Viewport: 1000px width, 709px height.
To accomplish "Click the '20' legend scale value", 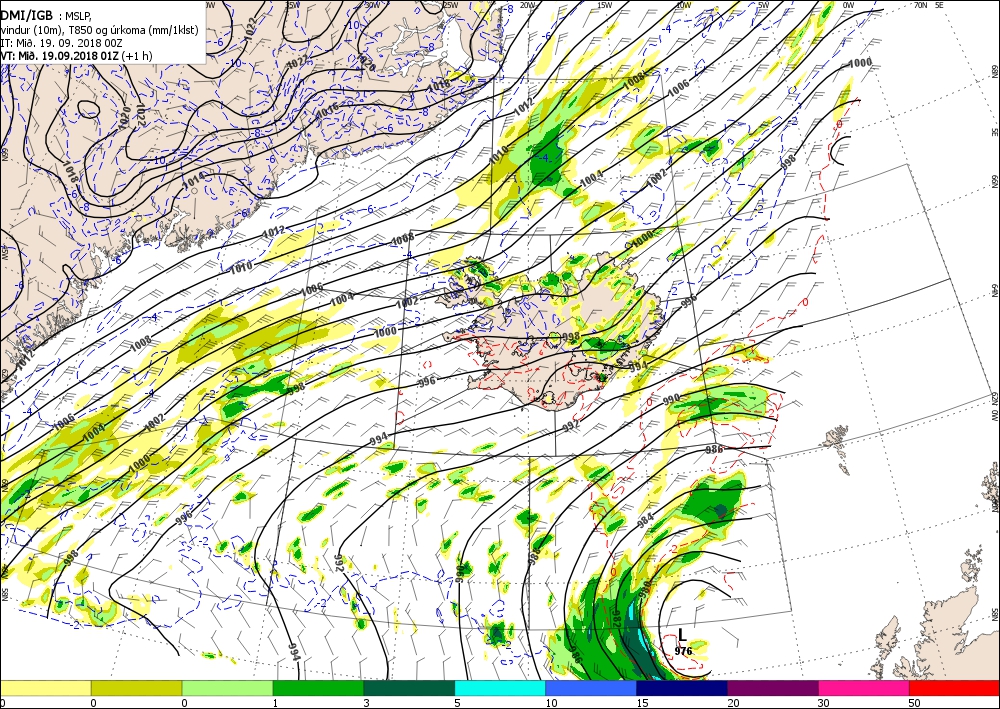I will pos(733,703).
